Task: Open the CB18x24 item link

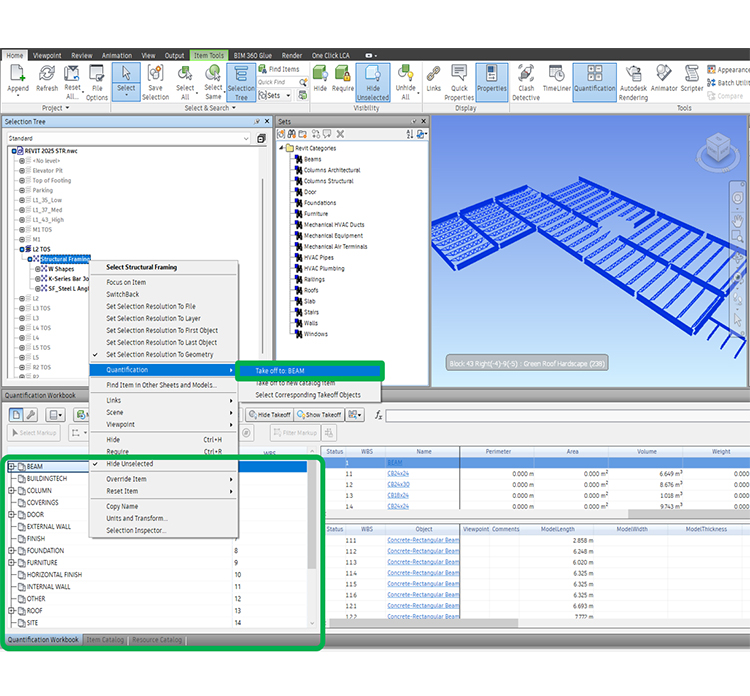Action: point(398,496)
